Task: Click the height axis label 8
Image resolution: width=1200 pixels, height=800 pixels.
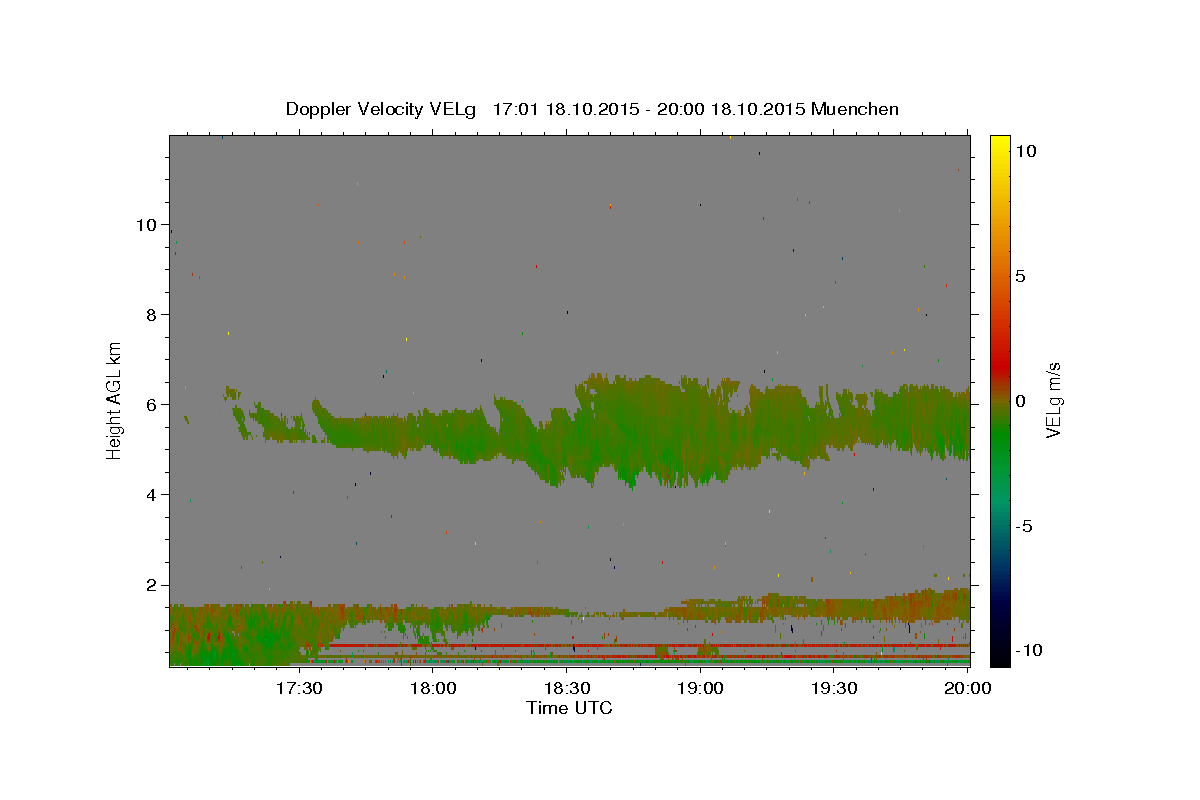Action: [152, 315]
